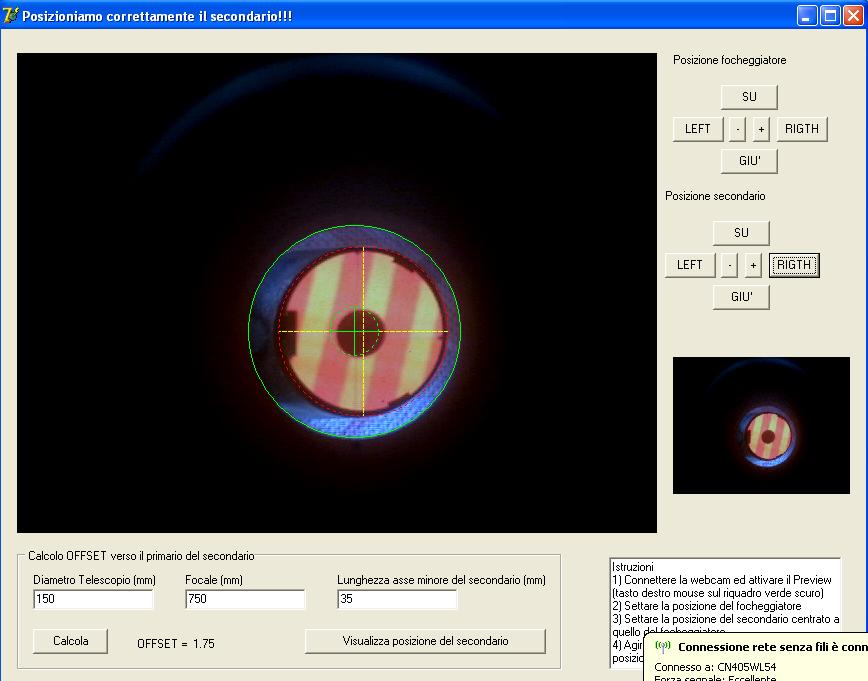Click the 'Posizione secondario' label
868x681 pixels.
pyautogui.click(x=715, y=196)
